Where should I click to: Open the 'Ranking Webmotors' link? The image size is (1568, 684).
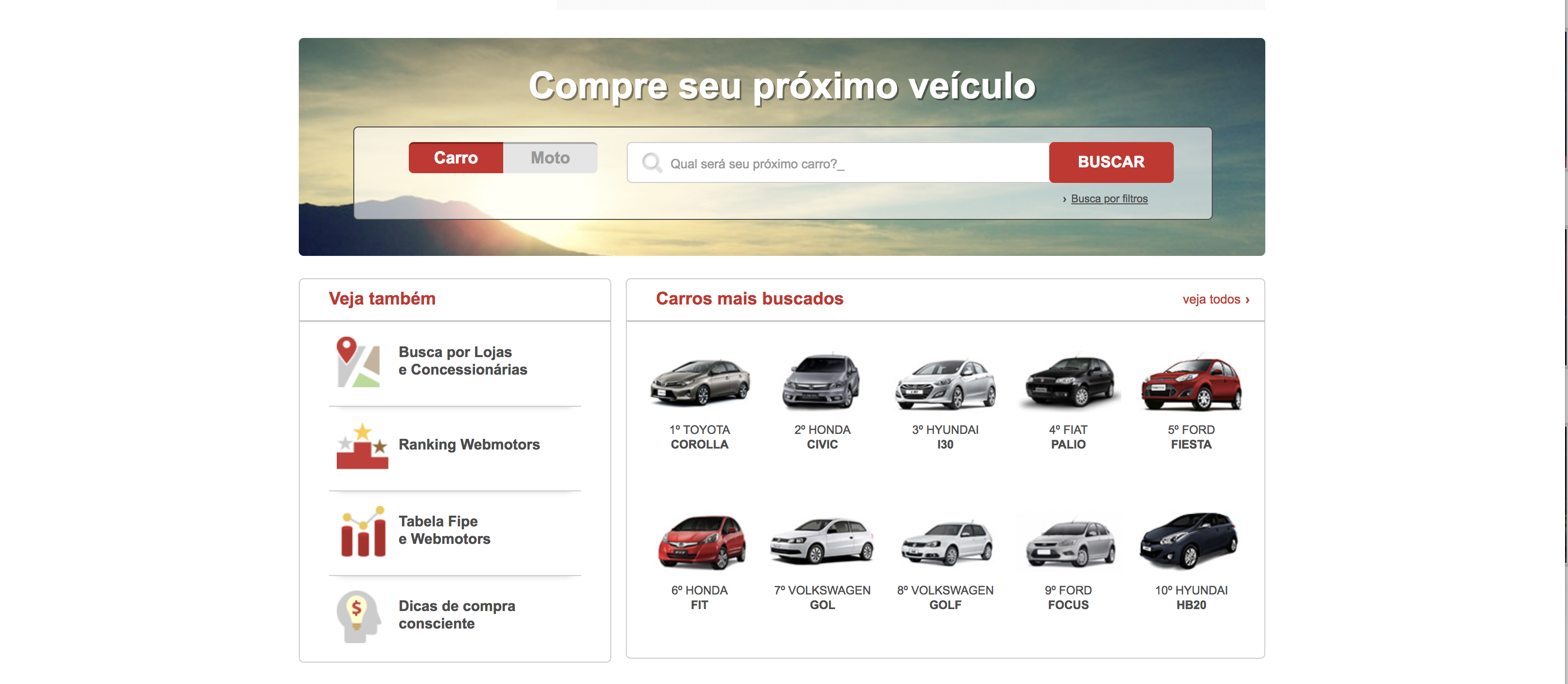point(469,444)
